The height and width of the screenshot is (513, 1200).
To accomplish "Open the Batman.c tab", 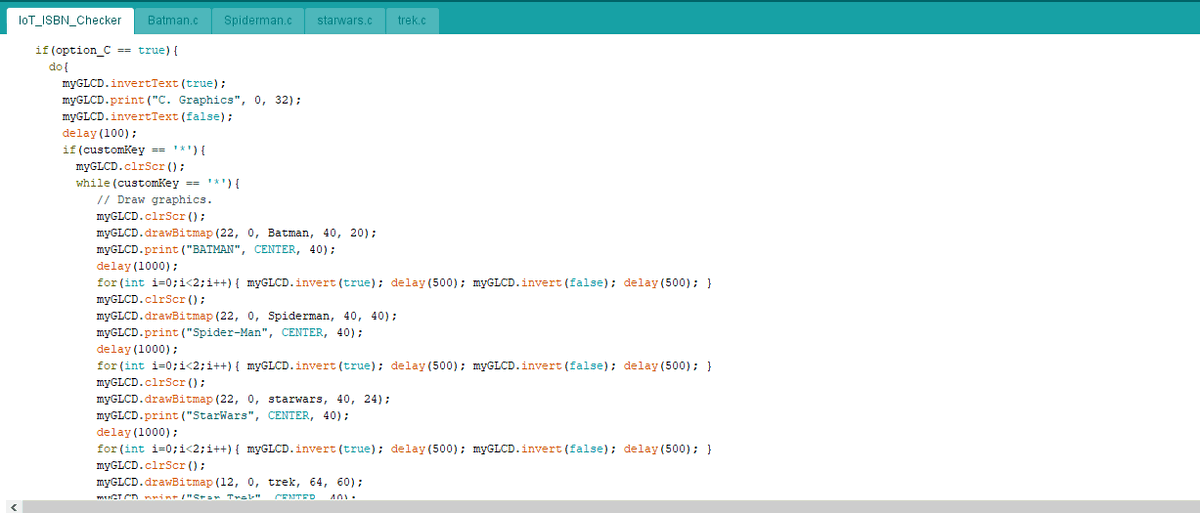I will pyautogui.click(x=173, y=20).
